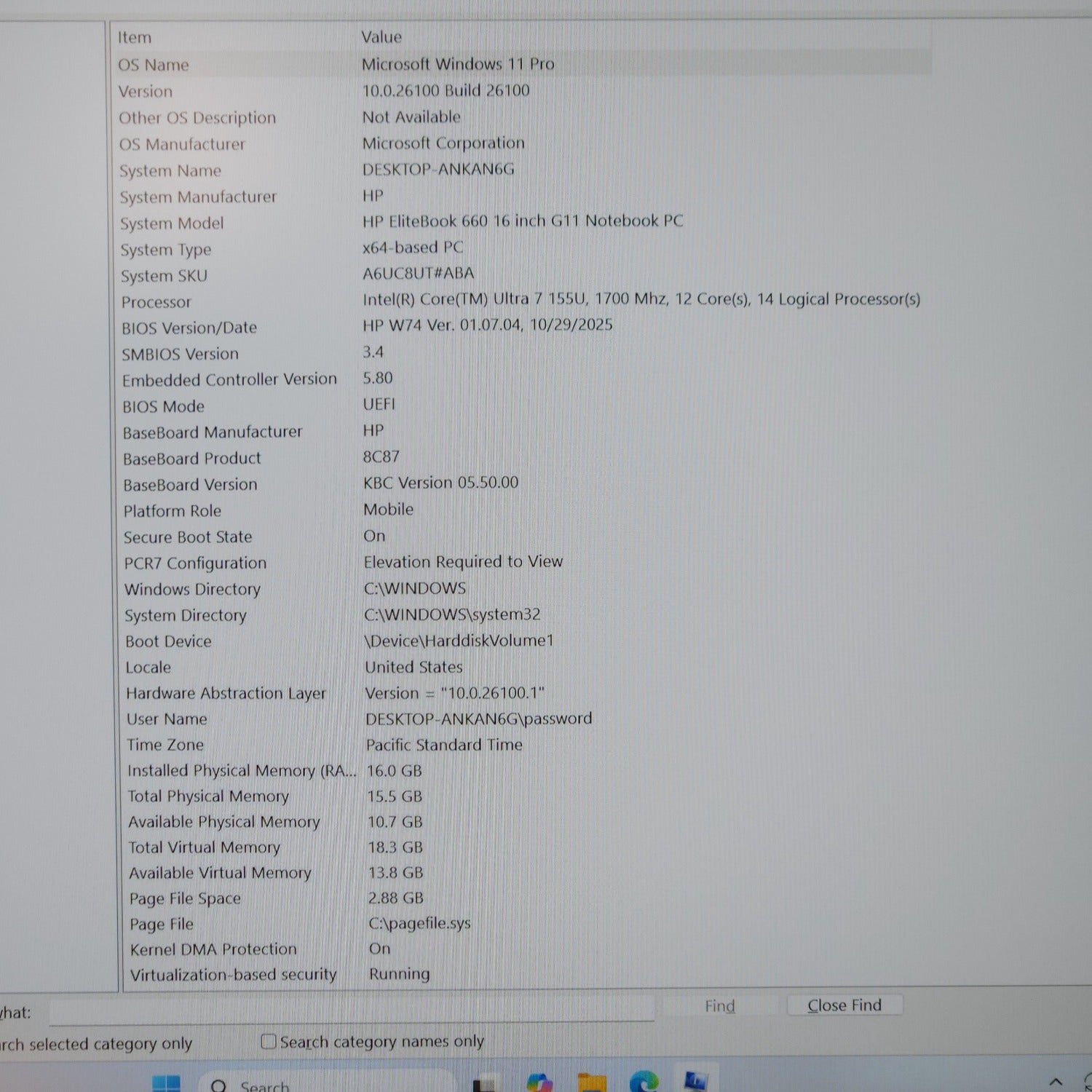Open the Windows Start menu
The image size is (1092, 1092).
pos(166,1084)
